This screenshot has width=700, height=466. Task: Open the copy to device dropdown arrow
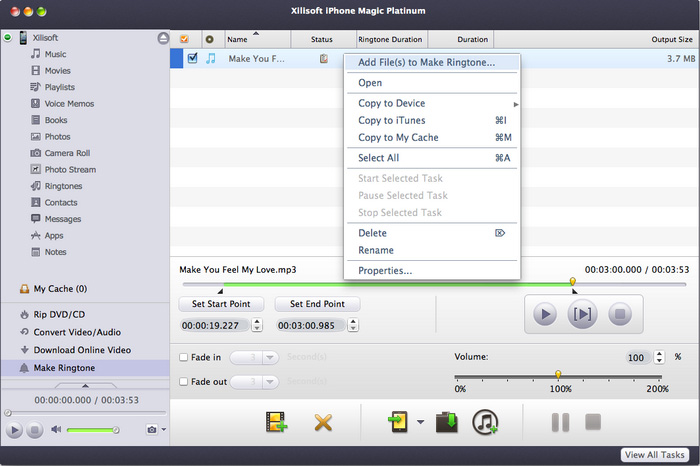pyautogui.click(x=421, y=421)
